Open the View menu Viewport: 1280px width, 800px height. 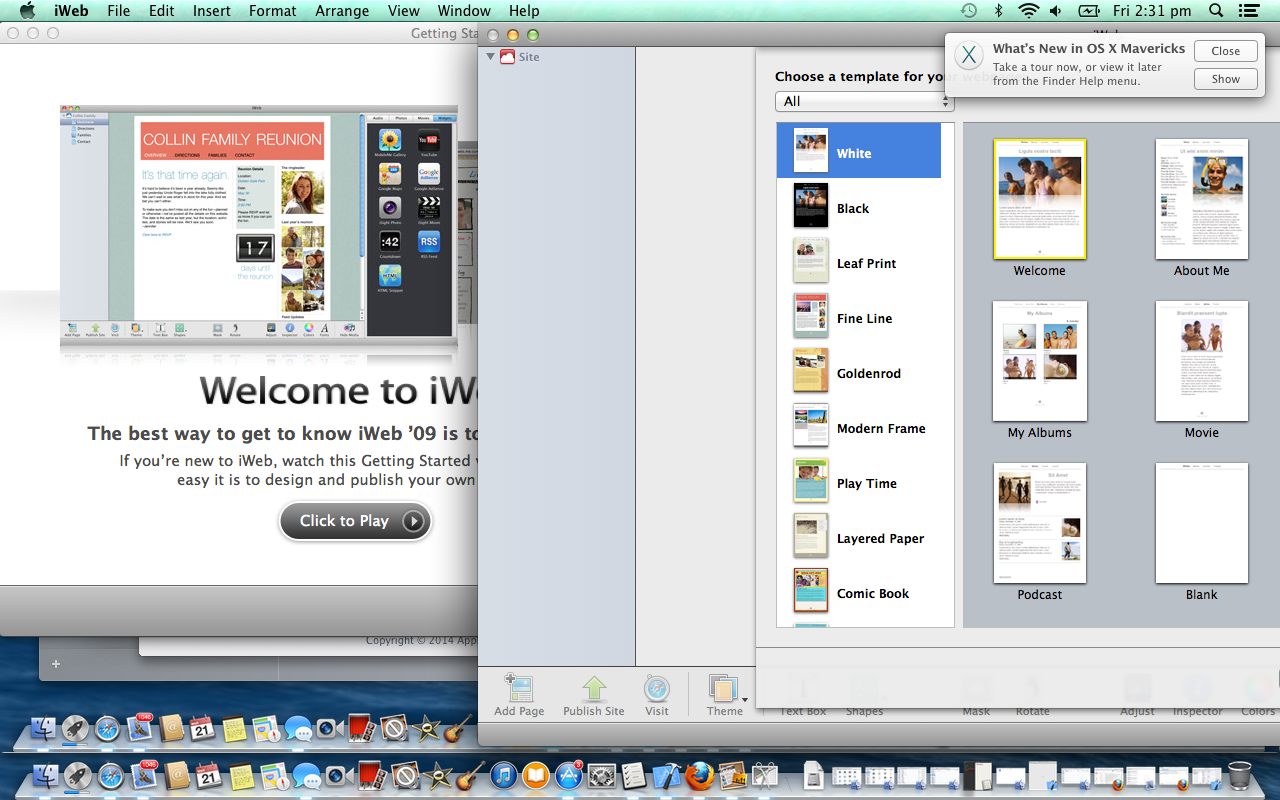[x=403, y=11]
